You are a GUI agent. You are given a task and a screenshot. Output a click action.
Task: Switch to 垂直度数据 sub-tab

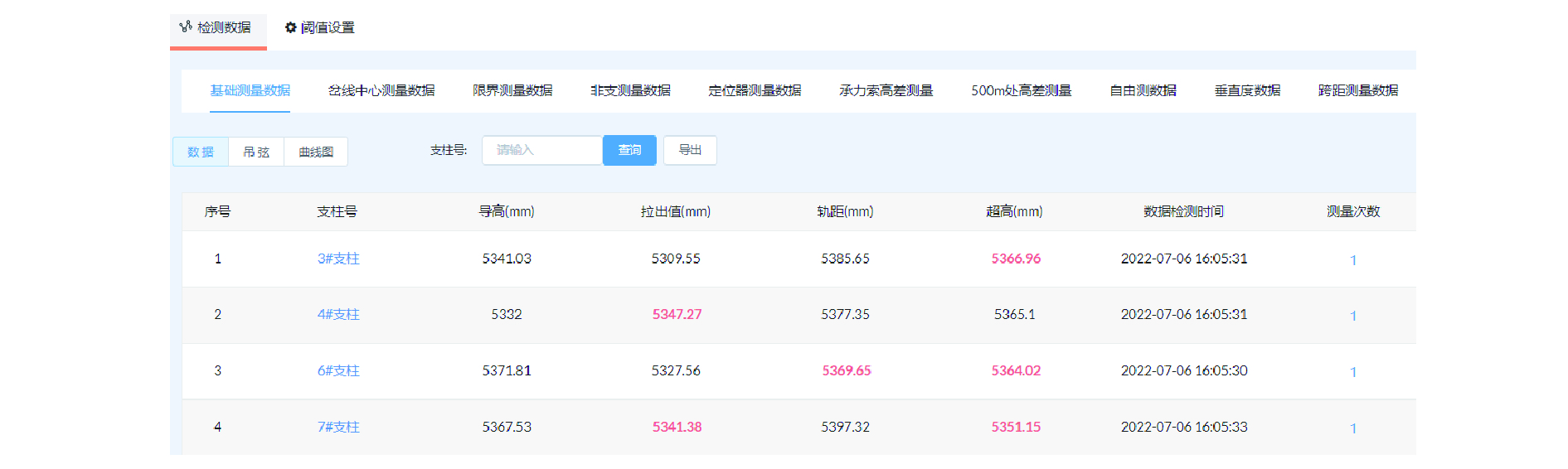(x=1247, y=90)
